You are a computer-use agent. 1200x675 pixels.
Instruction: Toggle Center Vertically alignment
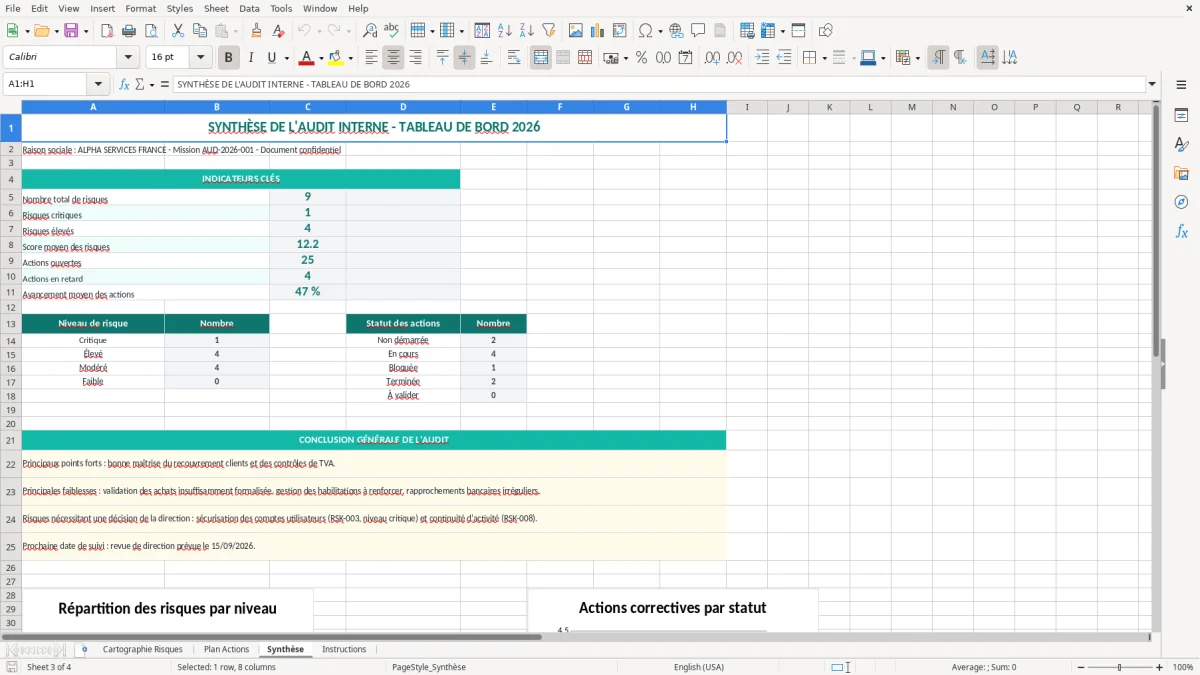[x=465, y=58]
